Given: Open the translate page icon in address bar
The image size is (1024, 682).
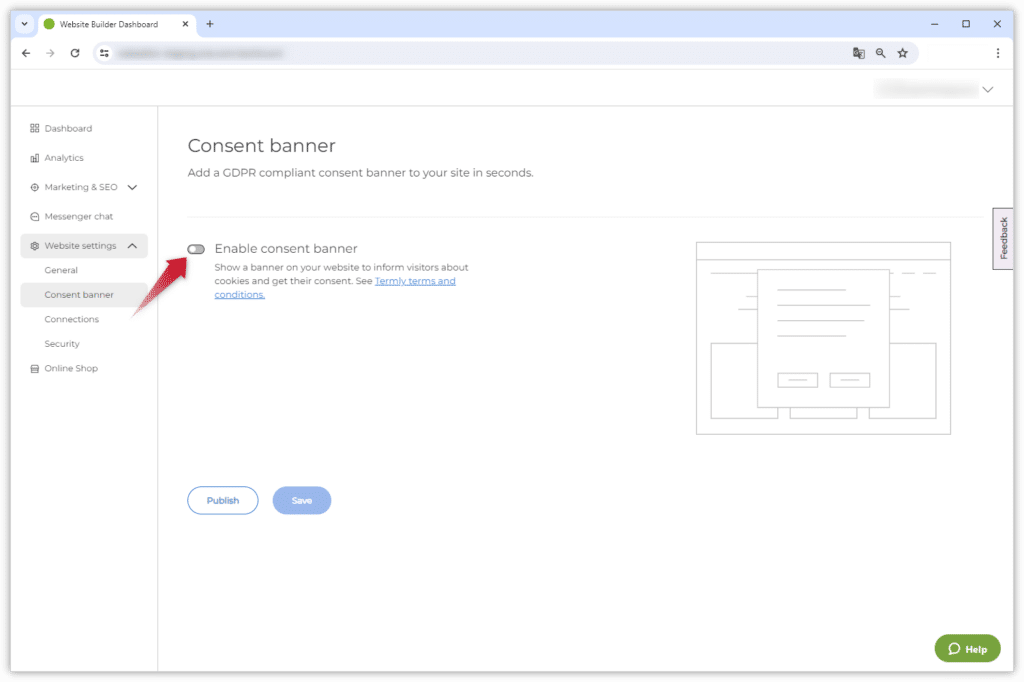Looking at the screenshot, I should tap(858, 53).
